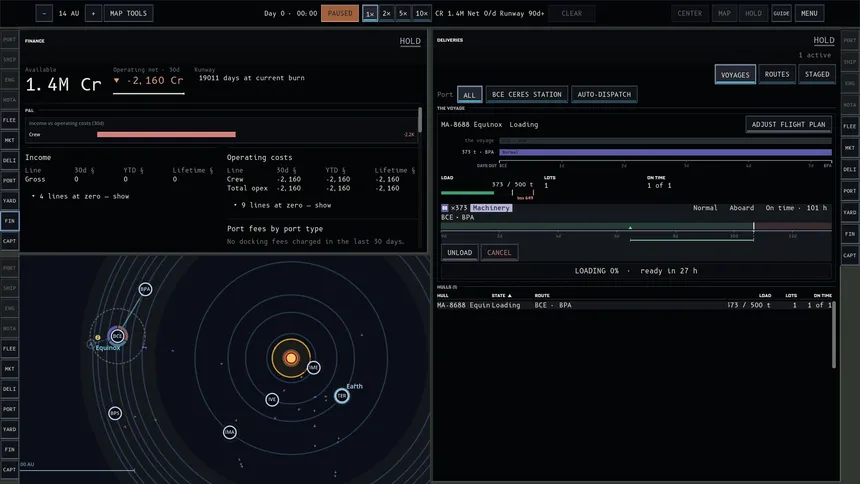
Task: Expand the Operating net -2,160 Cr triangle
Action: (x=116, y=80)
